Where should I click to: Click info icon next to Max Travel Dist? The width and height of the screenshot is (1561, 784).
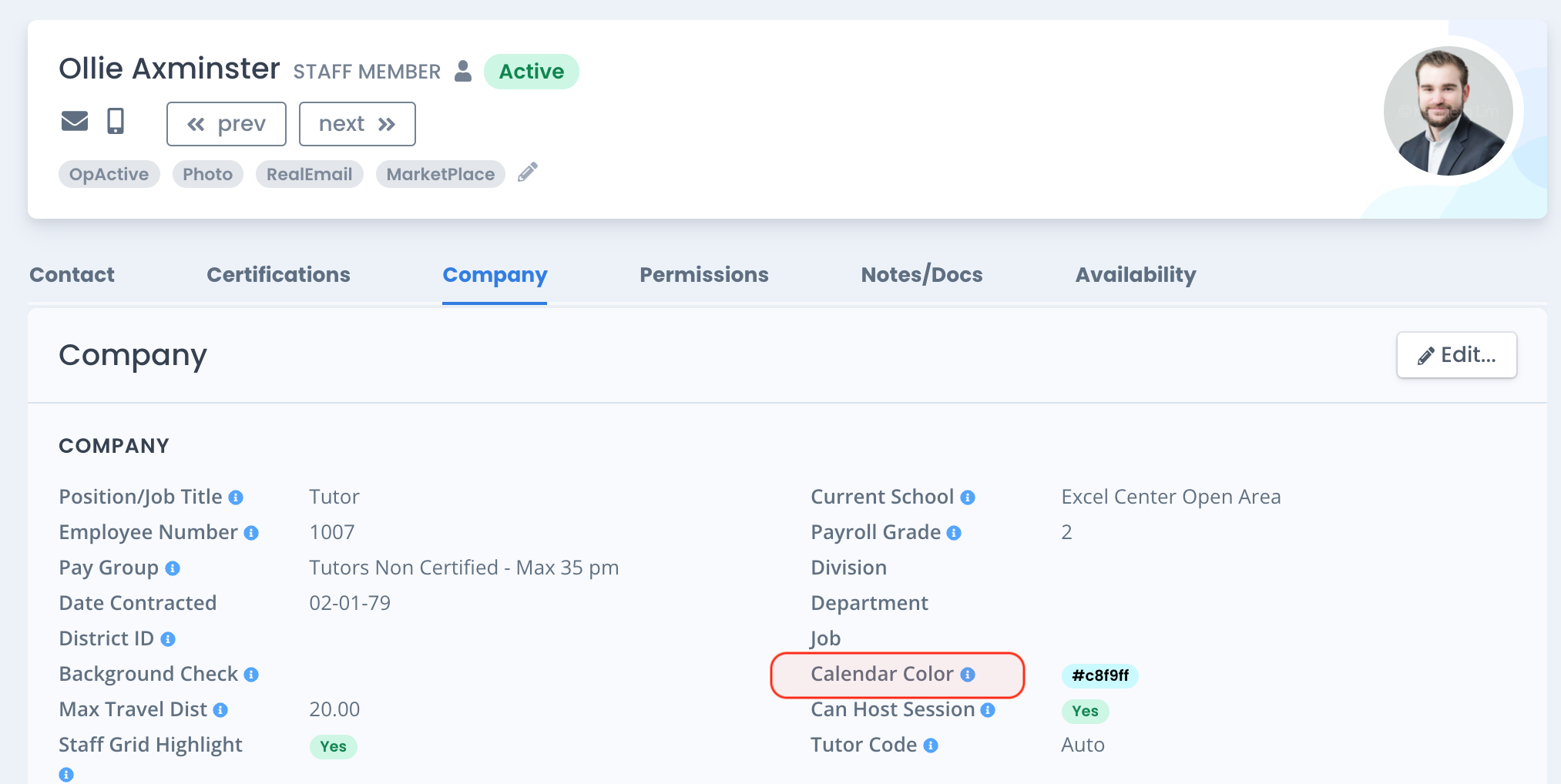pos(220,710)
